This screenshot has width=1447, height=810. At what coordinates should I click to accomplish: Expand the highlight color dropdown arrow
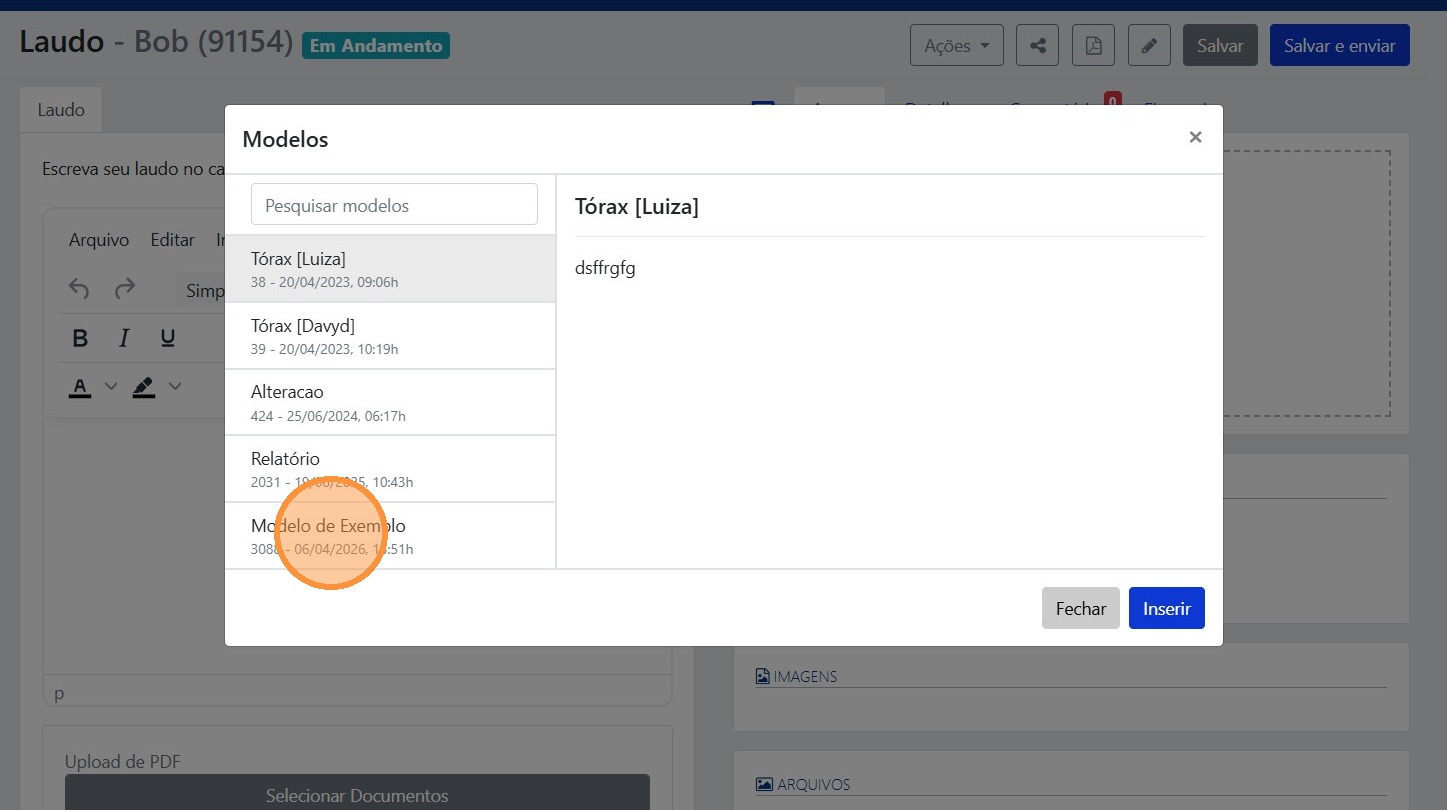tap(175, 386)
